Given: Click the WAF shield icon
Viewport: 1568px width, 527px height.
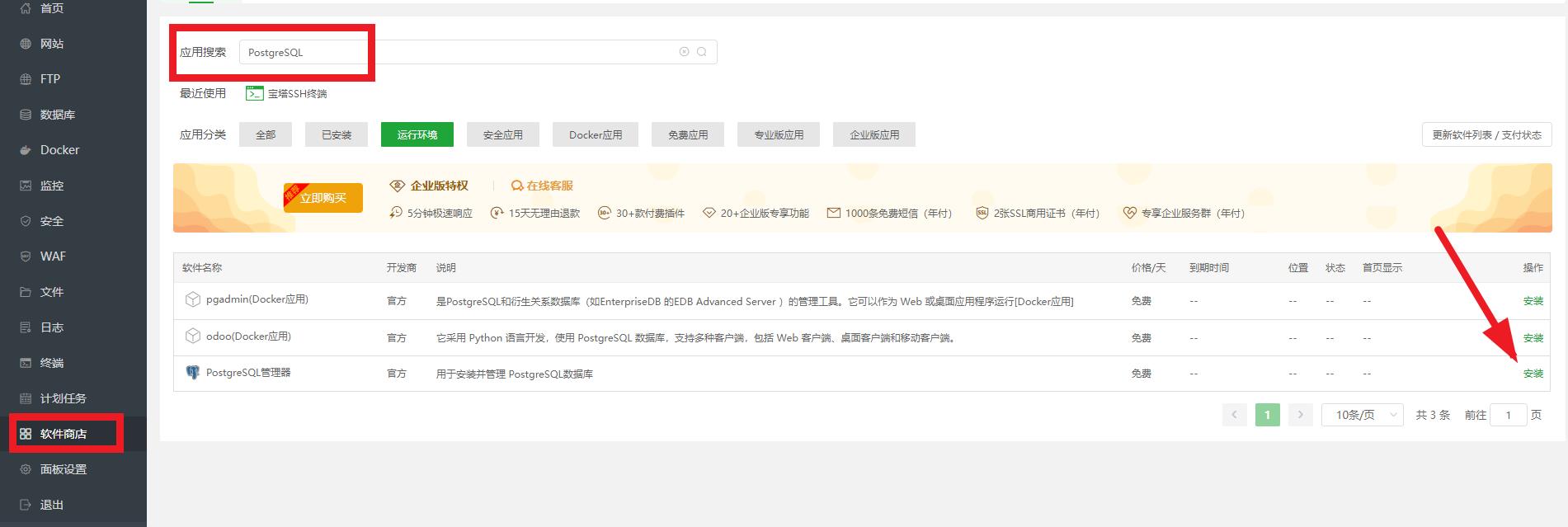Looking at the screenshot, I should point(26,256).
